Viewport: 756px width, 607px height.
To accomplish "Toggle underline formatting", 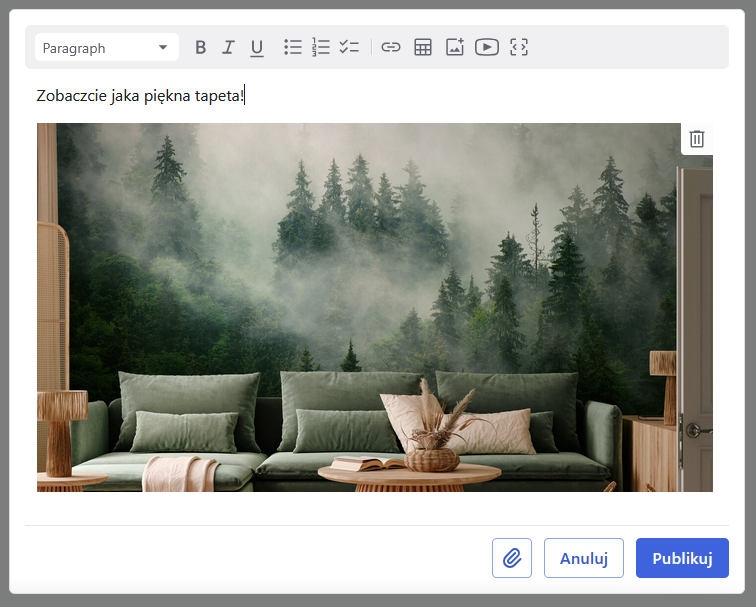I will click(x=257, y=47).
